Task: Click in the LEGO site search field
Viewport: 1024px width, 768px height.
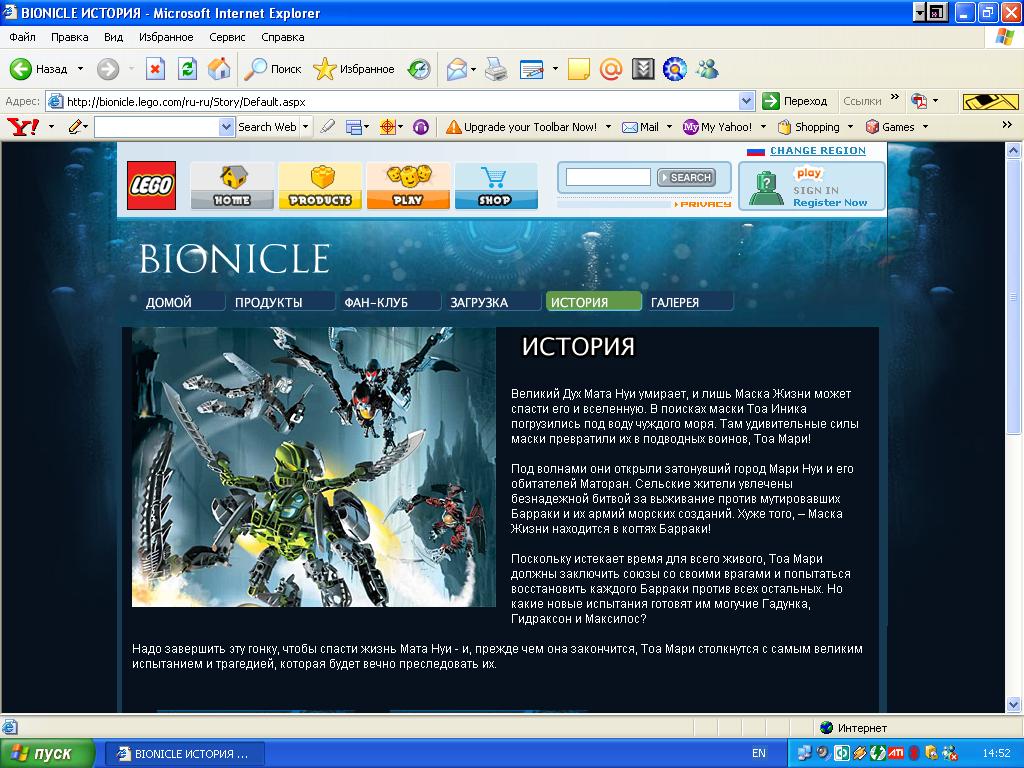Action: click(x=608, y=177)
